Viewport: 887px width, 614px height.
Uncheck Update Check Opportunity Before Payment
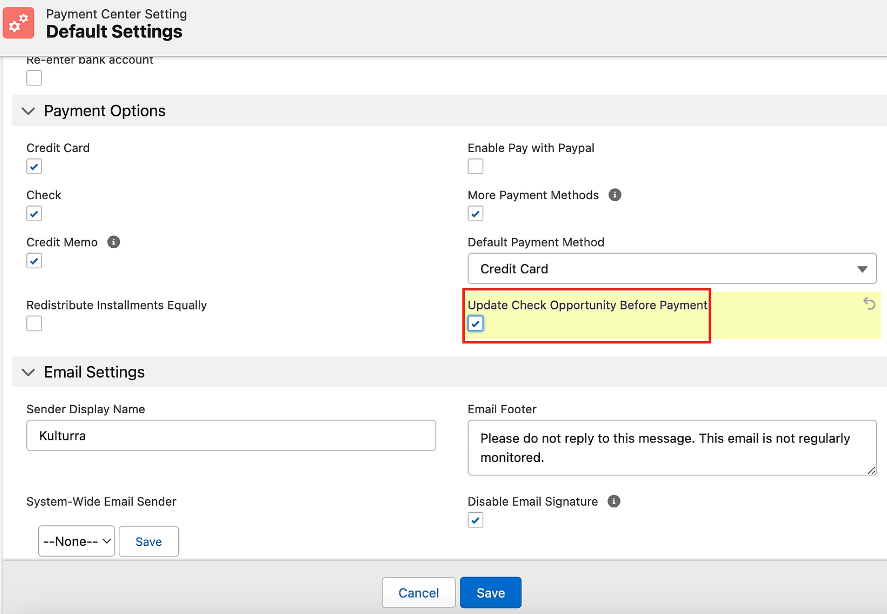coord(476,324)
